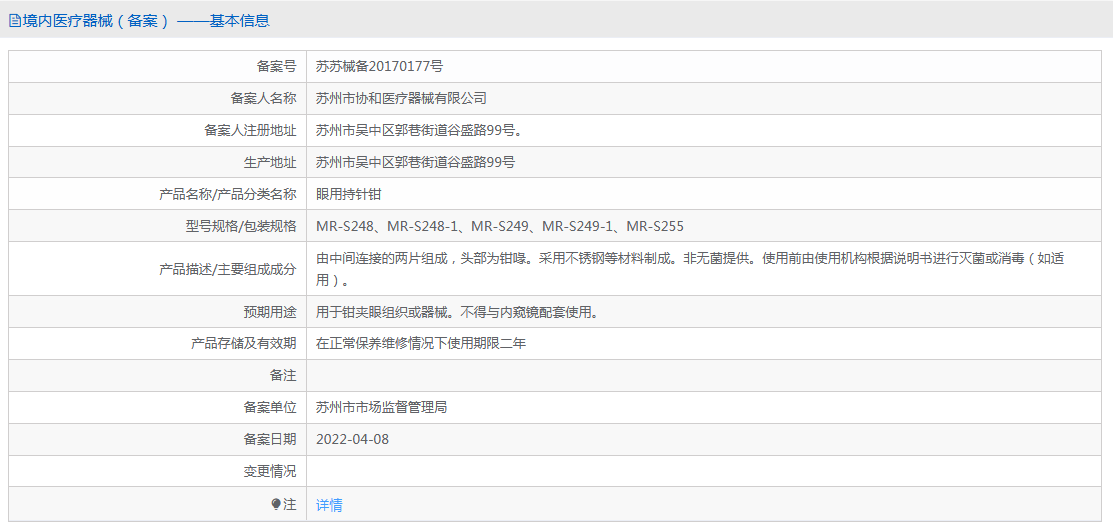This screenshot has width=1113, height=531.
Task: Click the 备案日期 label
Action: click(x=270, y=439)
